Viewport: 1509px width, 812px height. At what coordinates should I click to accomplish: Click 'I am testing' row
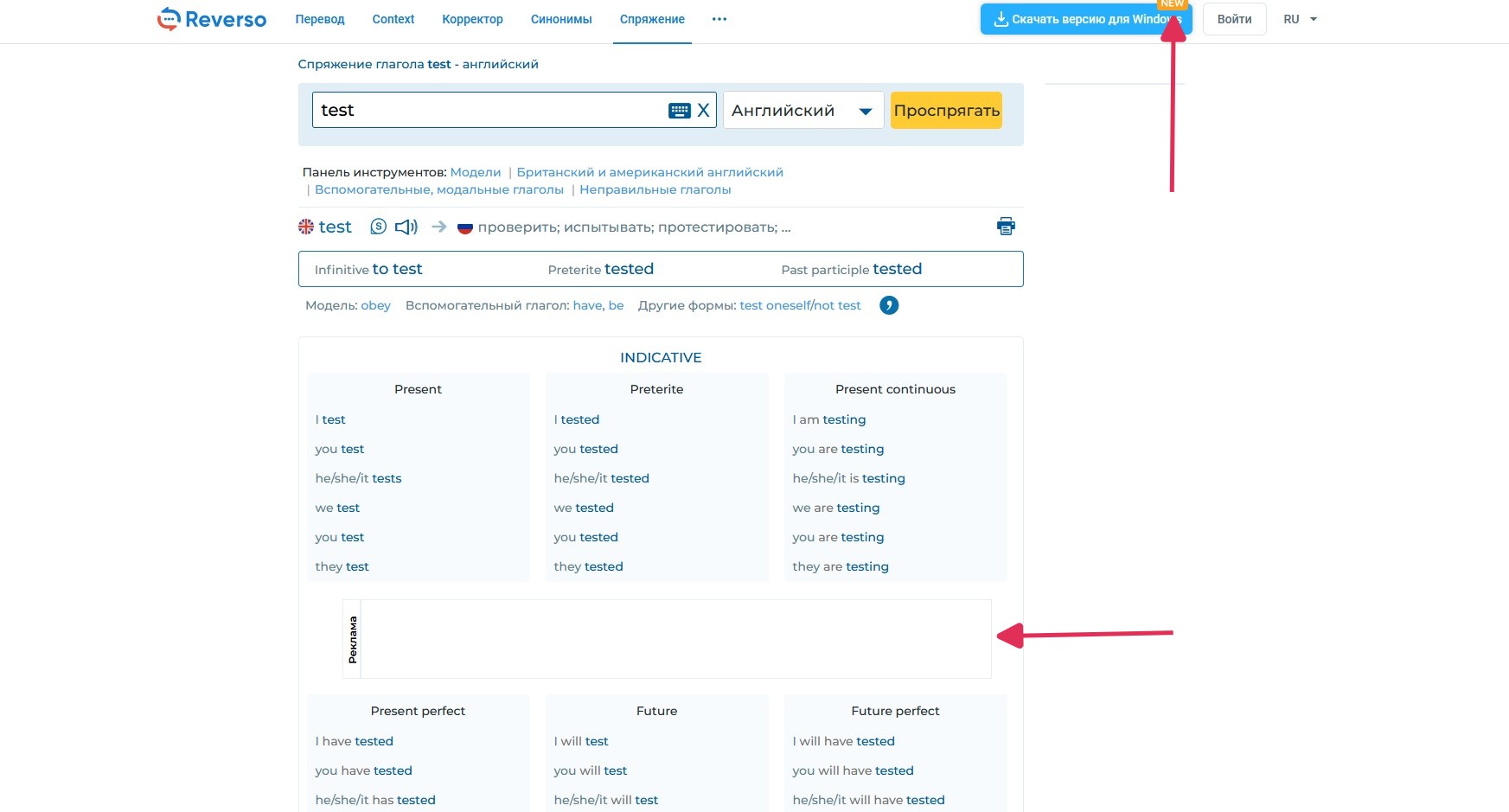click(x=829, y=419)
